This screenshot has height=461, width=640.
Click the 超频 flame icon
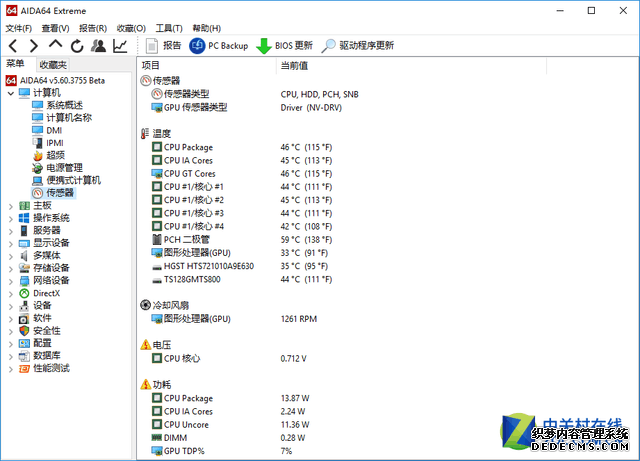38,156
